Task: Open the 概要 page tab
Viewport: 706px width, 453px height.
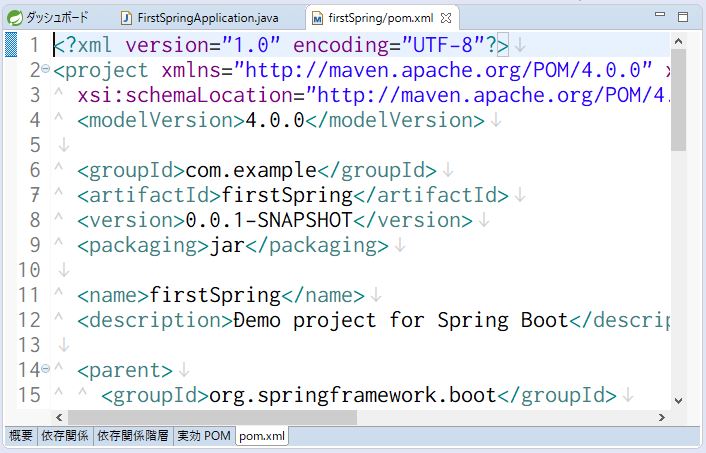Action: pyautogui.click(x=21, y=435)
